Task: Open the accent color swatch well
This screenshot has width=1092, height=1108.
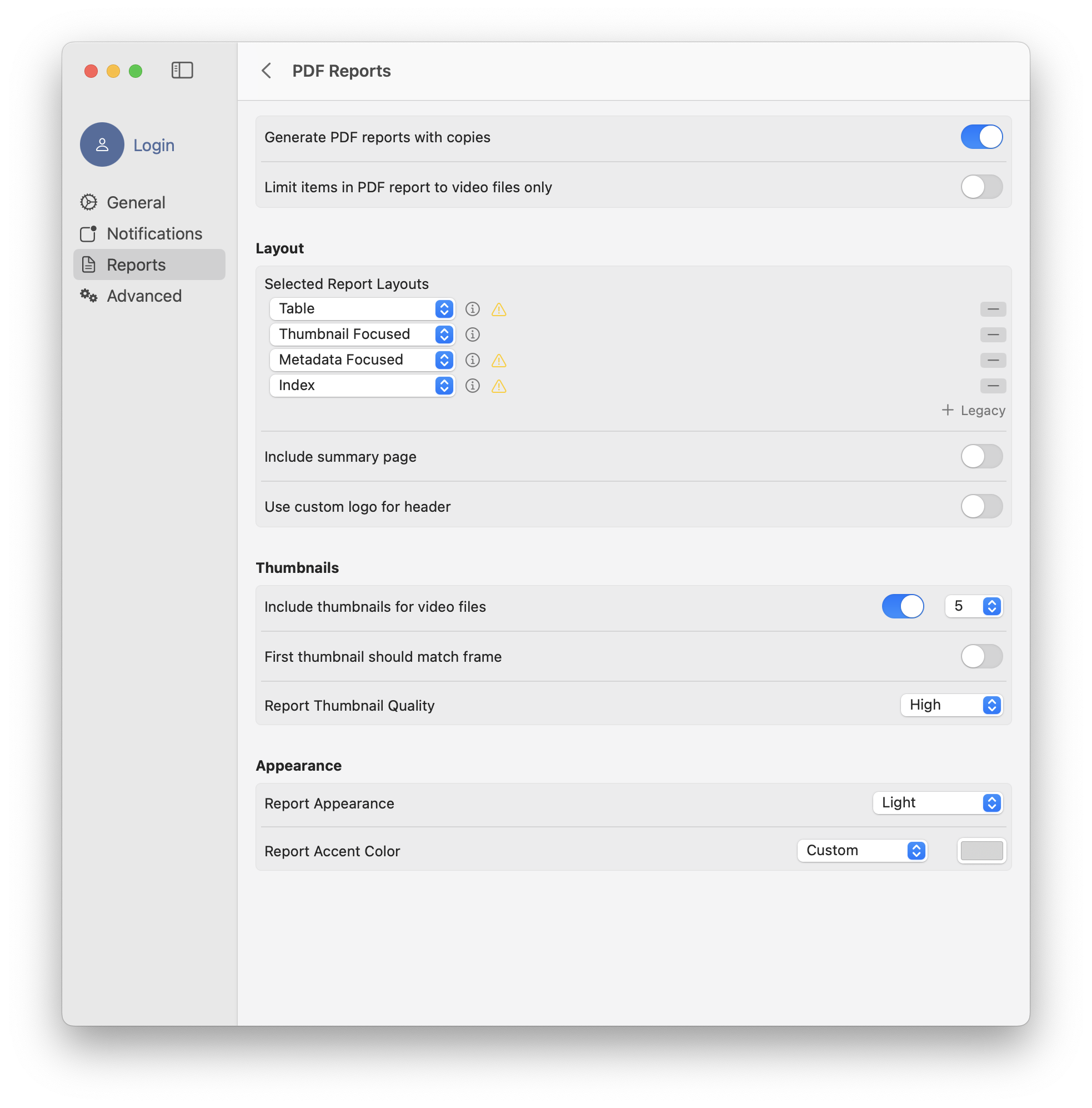Action: coord(981,851)
